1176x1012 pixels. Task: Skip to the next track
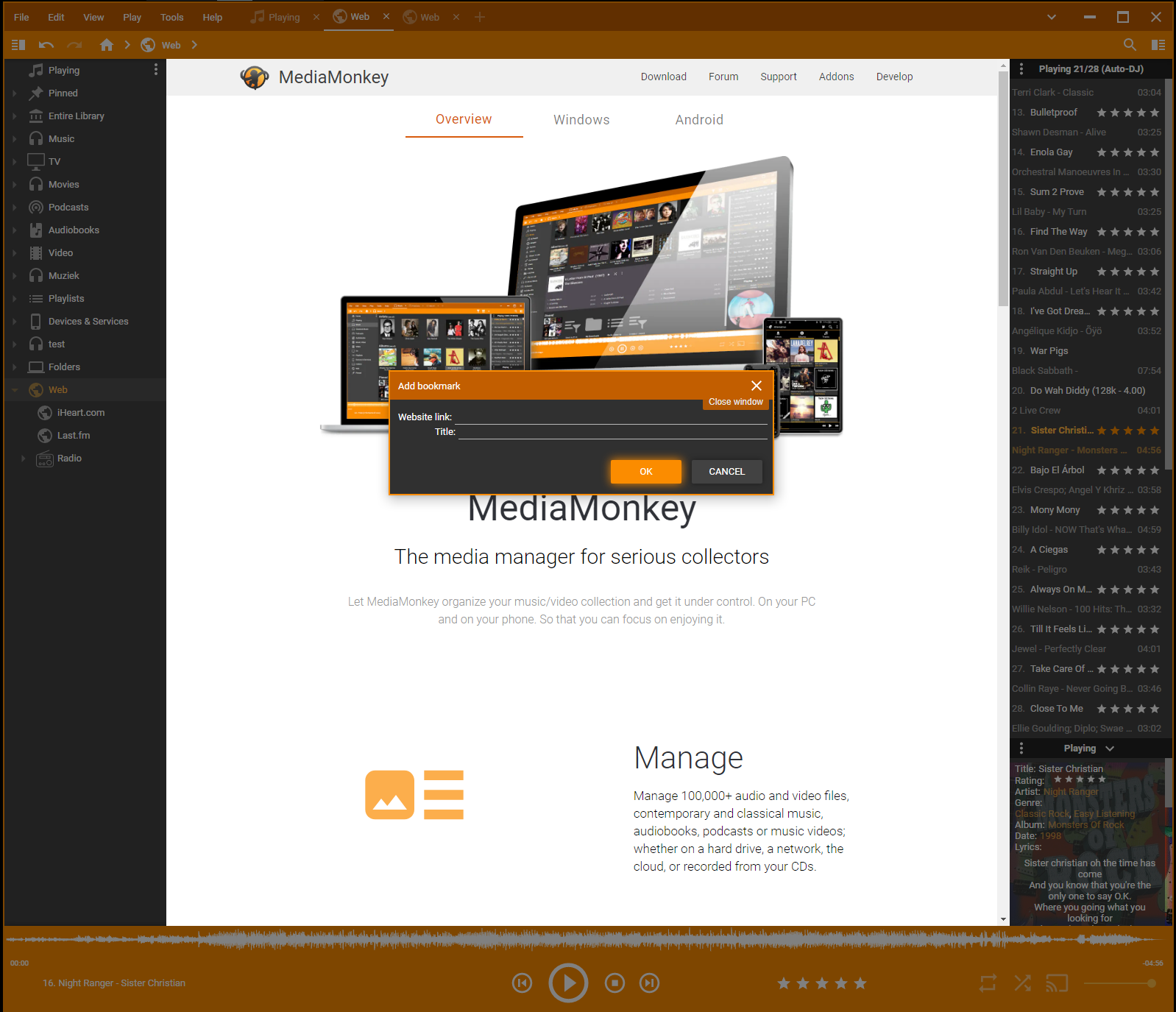[x=649, y=983]
